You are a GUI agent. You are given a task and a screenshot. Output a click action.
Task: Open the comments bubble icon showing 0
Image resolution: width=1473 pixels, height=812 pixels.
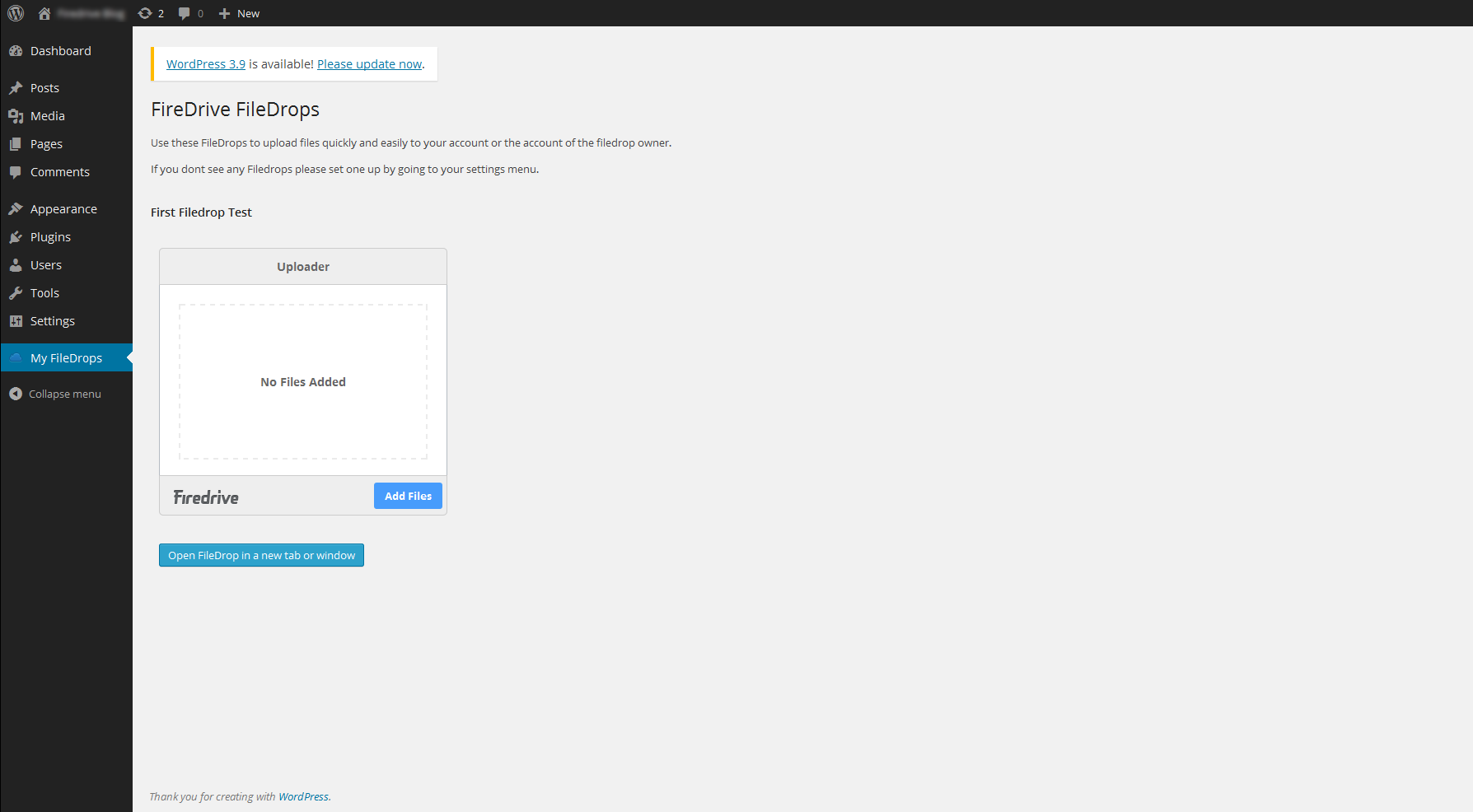coord(185,13)
